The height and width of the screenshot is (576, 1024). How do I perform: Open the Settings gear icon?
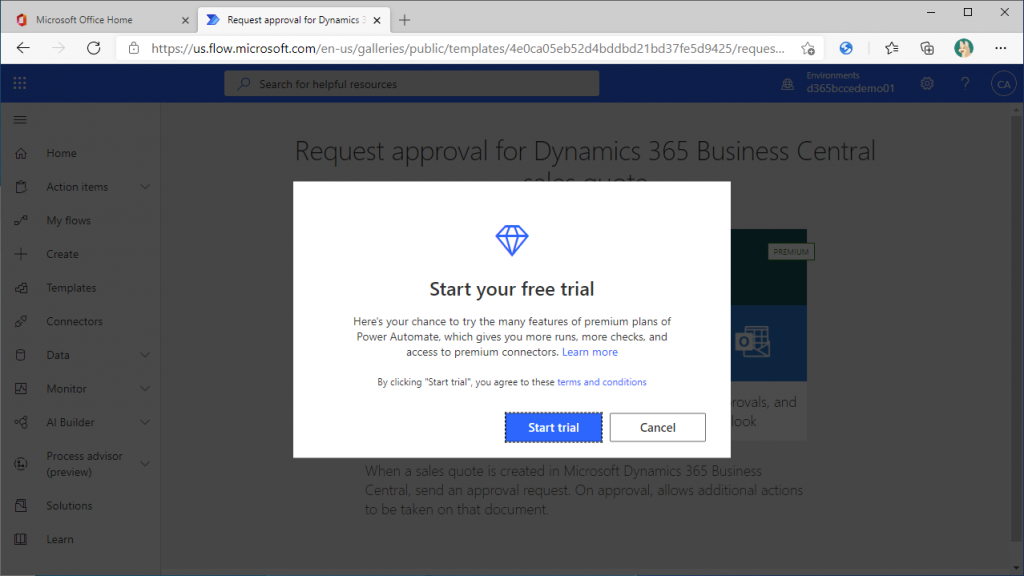click(927, 84)
